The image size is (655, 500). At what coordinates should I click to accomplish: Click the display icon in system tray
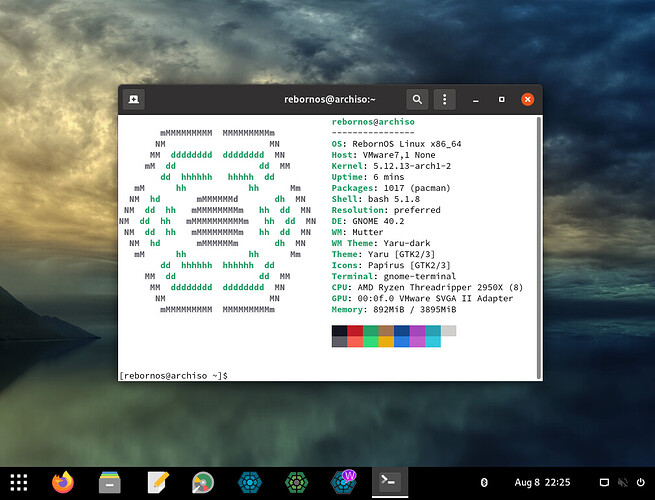[x=603, y=483]
